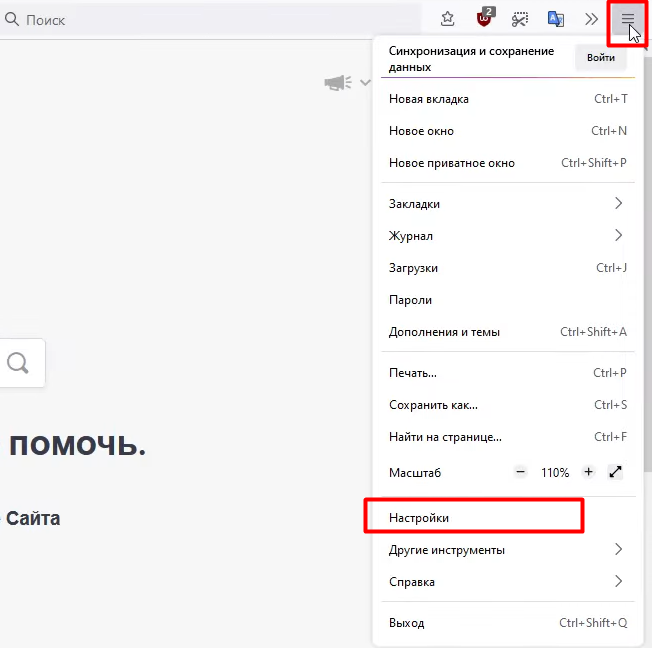The width and height of the screenshot is (652, 648).
Task: Open Дополнения и темы
Action: [508, 332]
